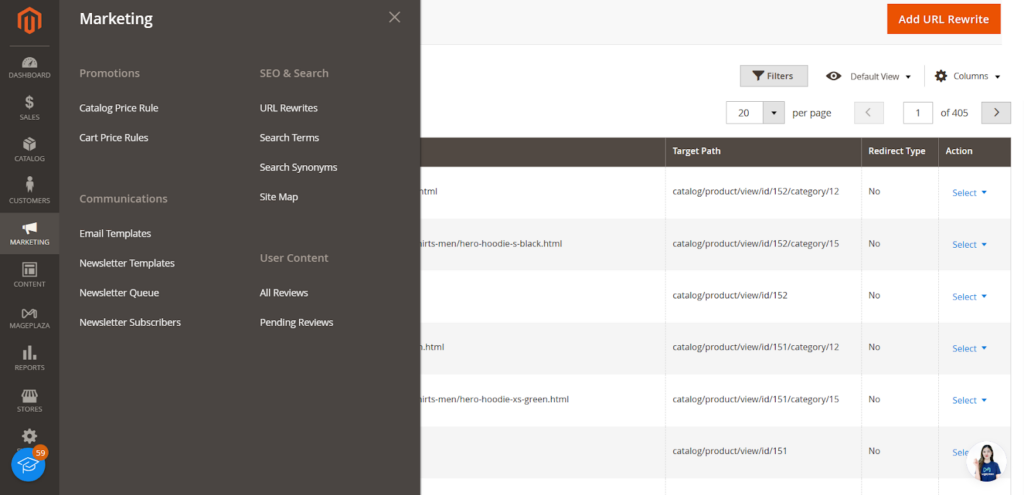This screenshot has height=495, width=1024.
Task: Select URL Rewrites menu item
Action: (288, 108)
